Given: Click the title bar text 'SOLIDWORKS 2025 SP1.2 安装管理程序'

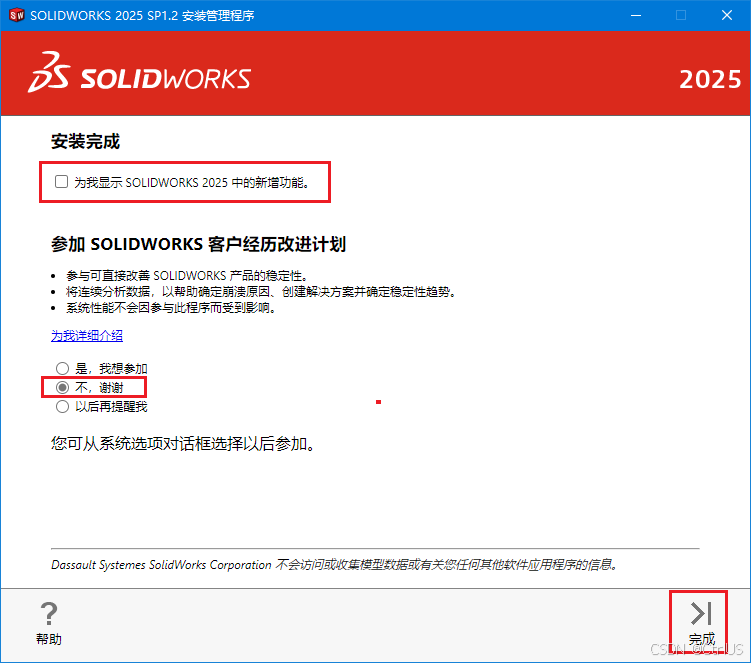Looking at the screenshot, I should pos(142,15).
